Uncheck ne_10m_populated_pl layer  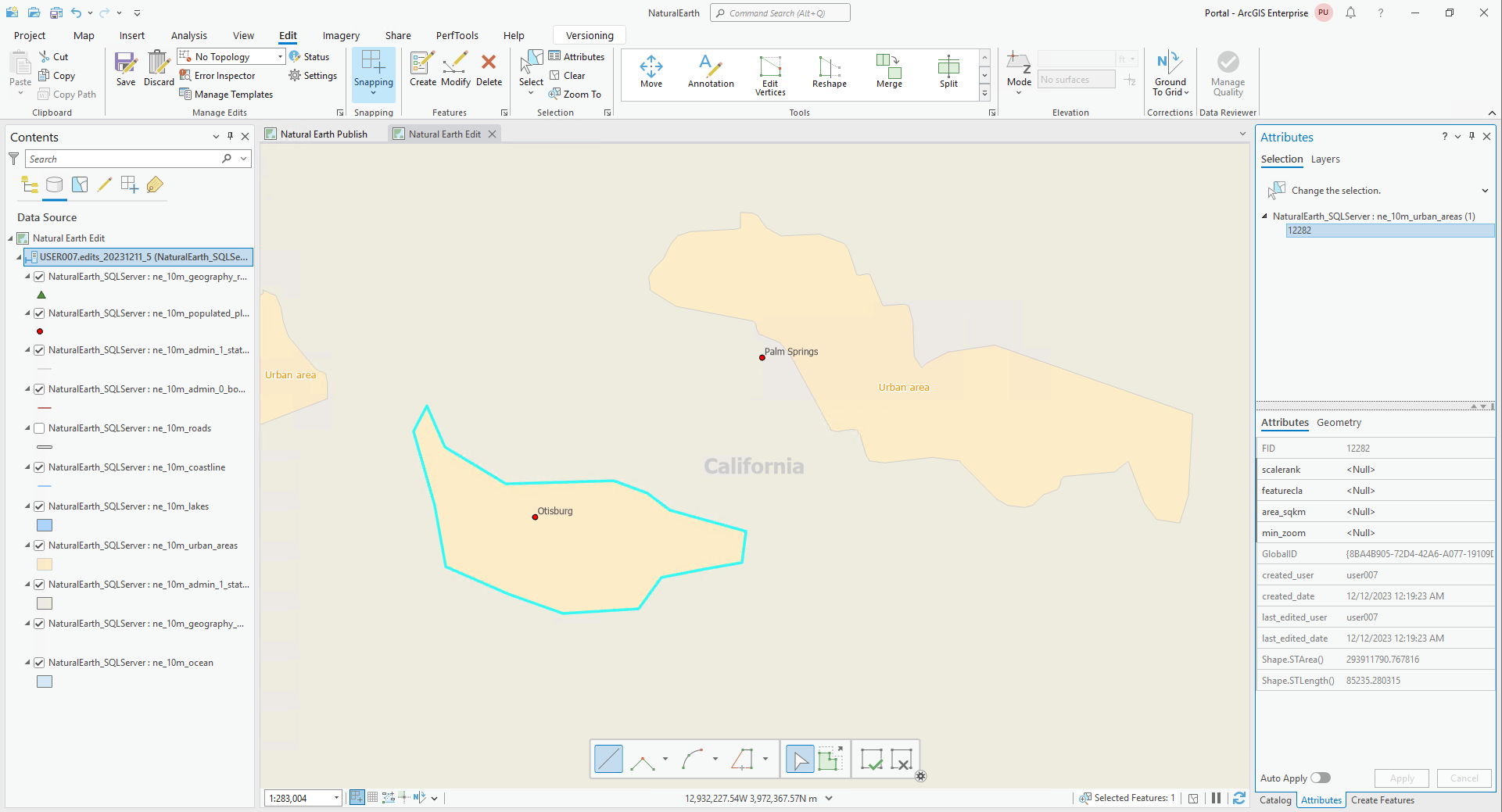tap(39, 313)
